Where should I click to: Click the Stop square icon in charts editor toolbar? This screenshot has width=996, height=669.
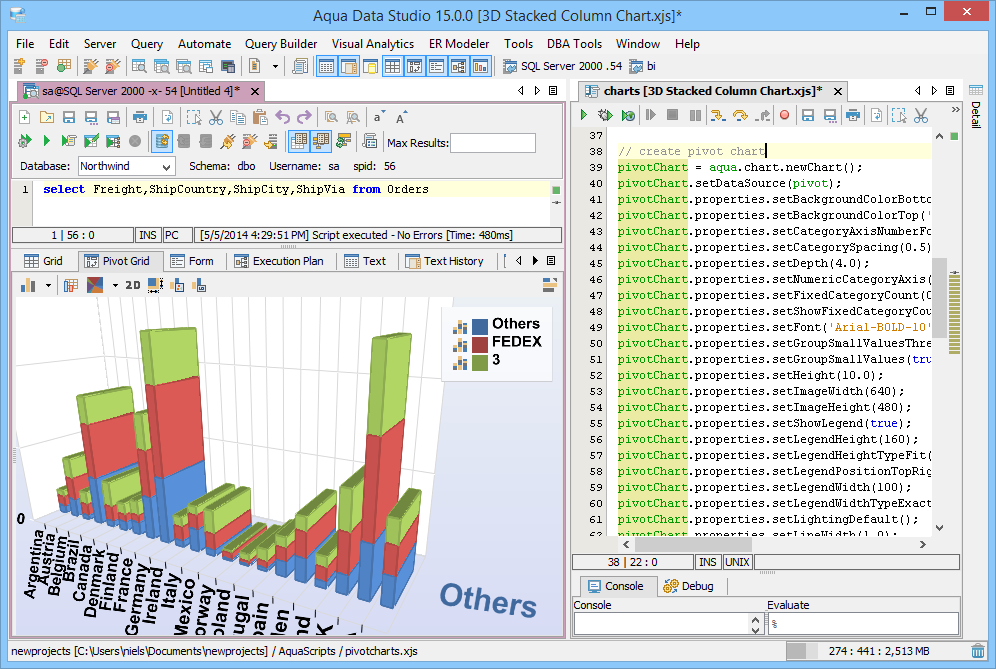click(673, 115)
